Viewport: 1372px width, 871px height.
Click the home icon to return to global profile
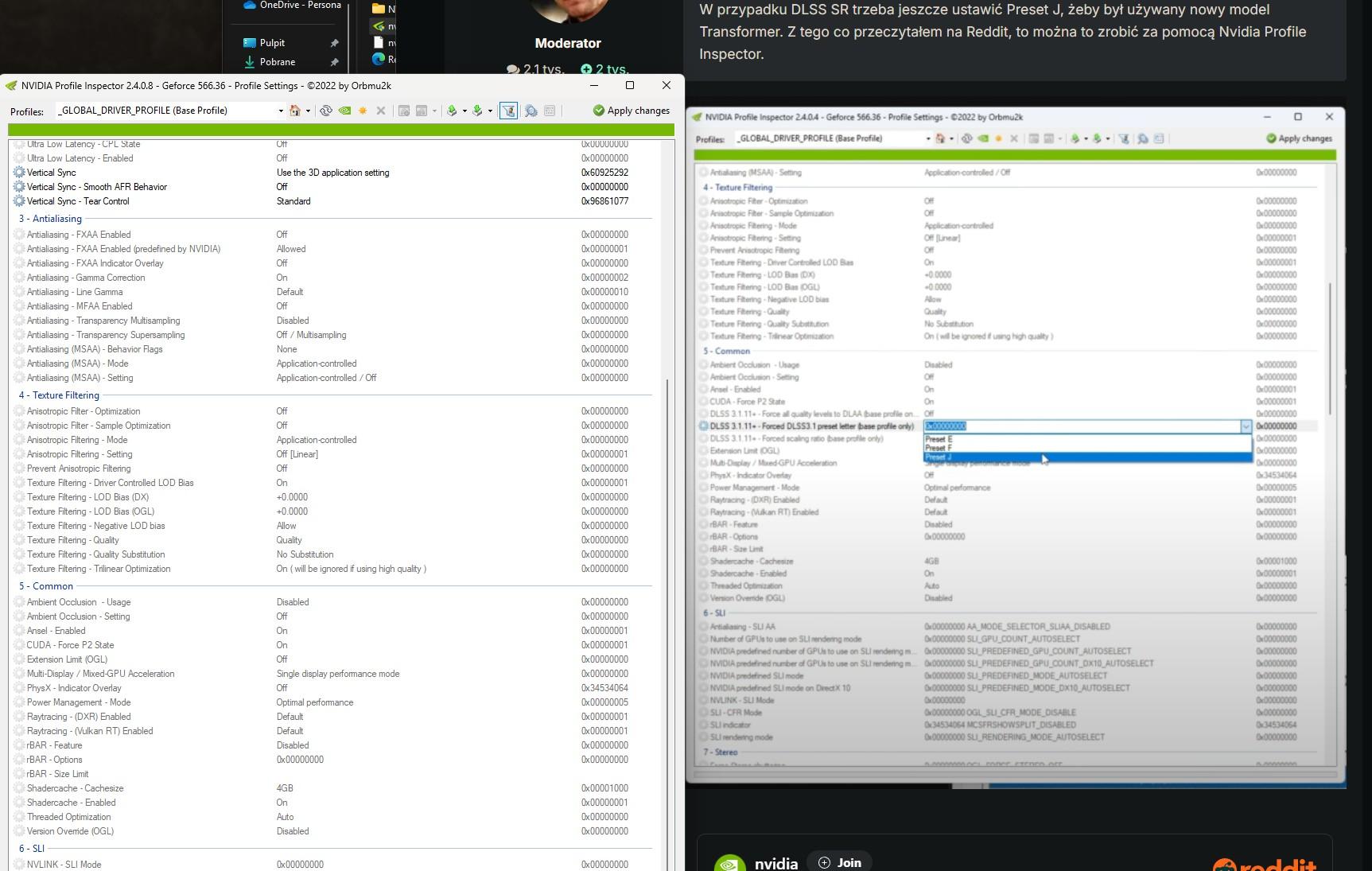click(295, 111)
